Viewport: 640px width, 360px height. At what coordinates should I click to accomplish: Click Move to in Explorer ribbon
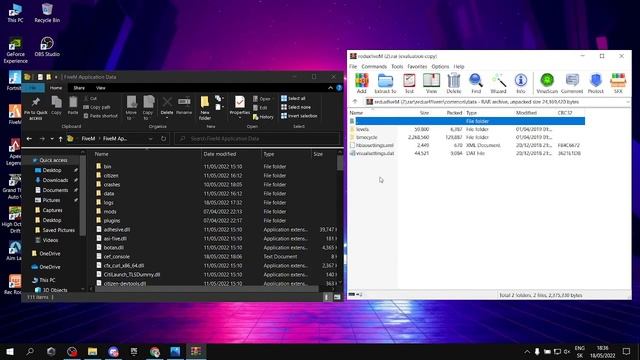131,108
